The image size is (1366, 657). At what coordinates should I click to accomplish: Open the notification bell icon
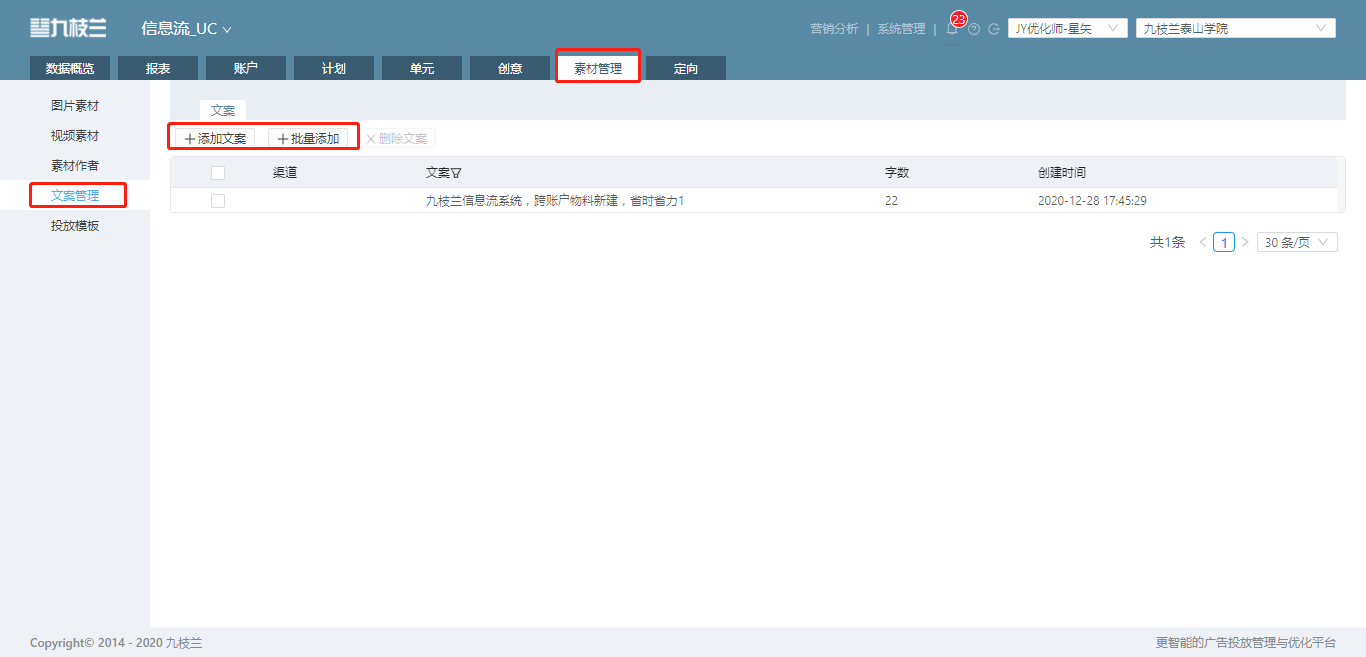(x=952, y=29)
